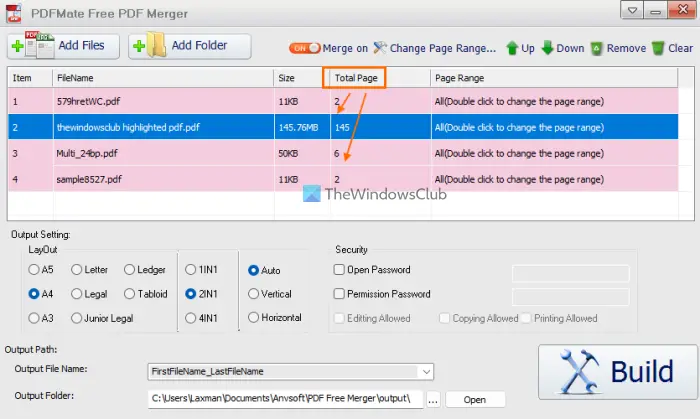Select the sample8527.pdf file row
This screenshot has height=419, width=700.
pos(343,179)
